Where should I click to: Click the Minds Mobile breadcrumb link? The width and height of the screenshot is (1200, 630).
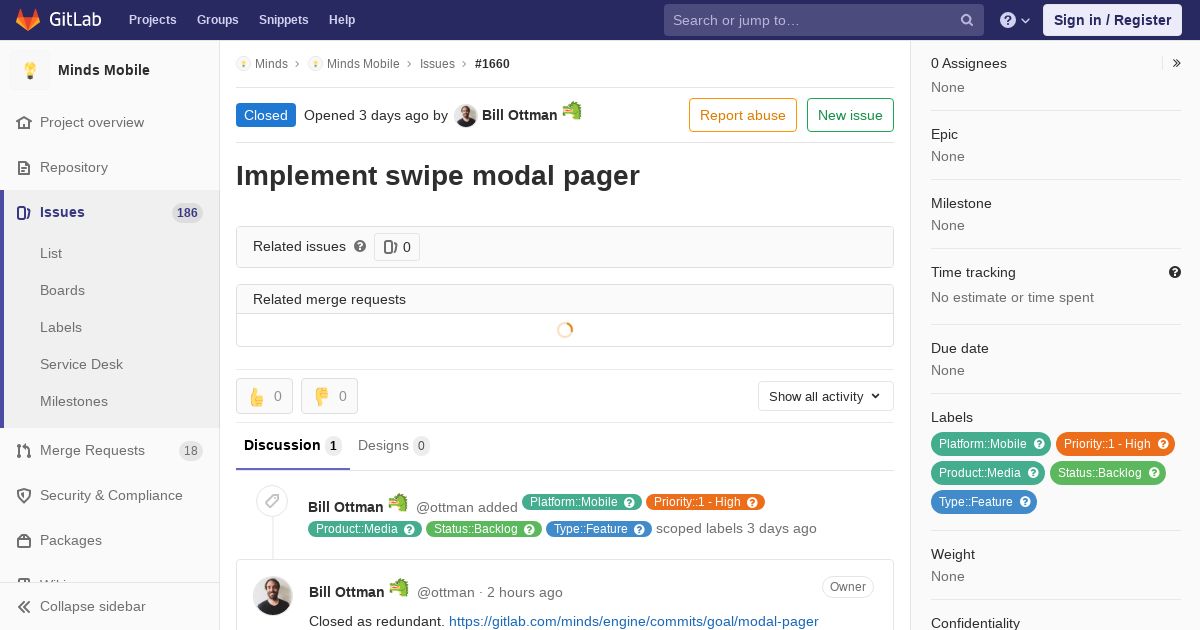363,64
